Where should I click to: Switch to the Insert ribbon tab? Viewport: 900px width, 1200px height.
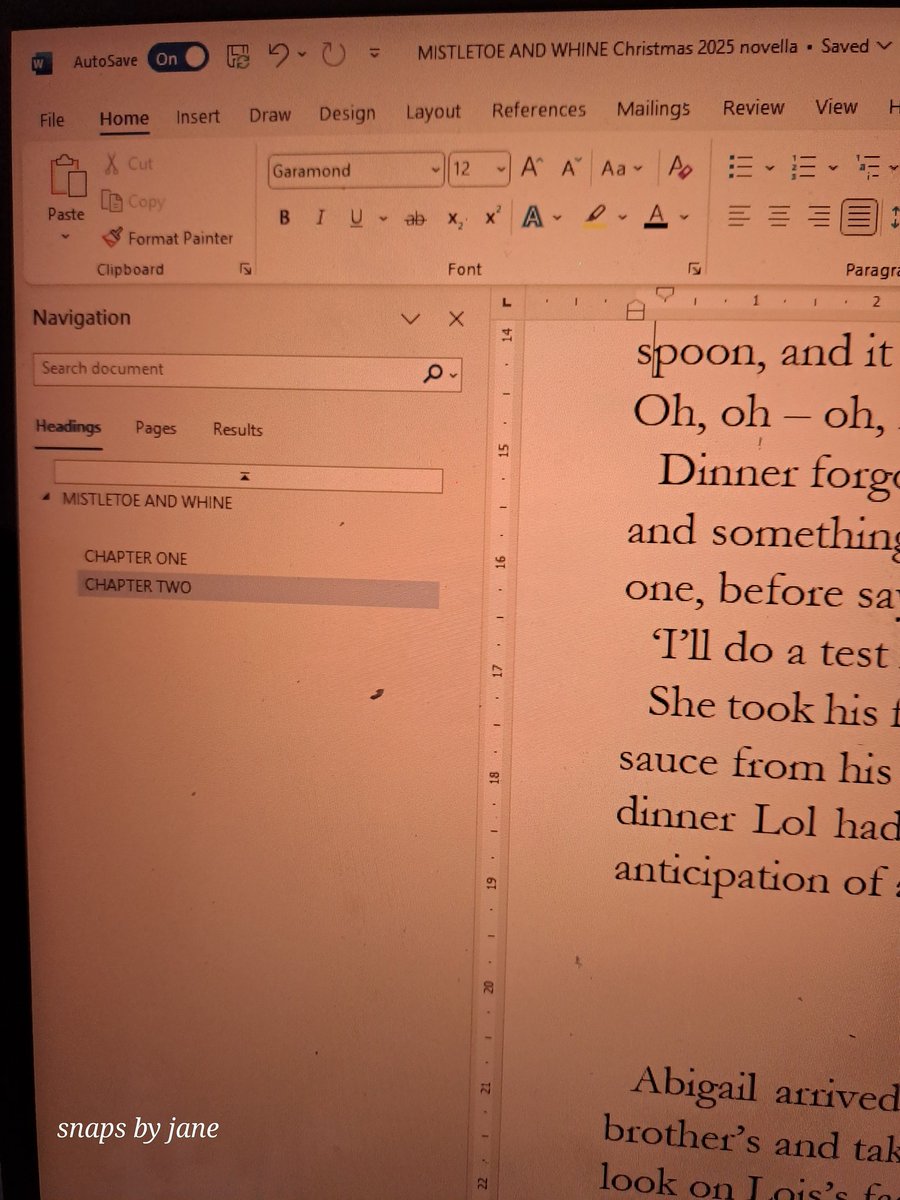pos(197,116)
